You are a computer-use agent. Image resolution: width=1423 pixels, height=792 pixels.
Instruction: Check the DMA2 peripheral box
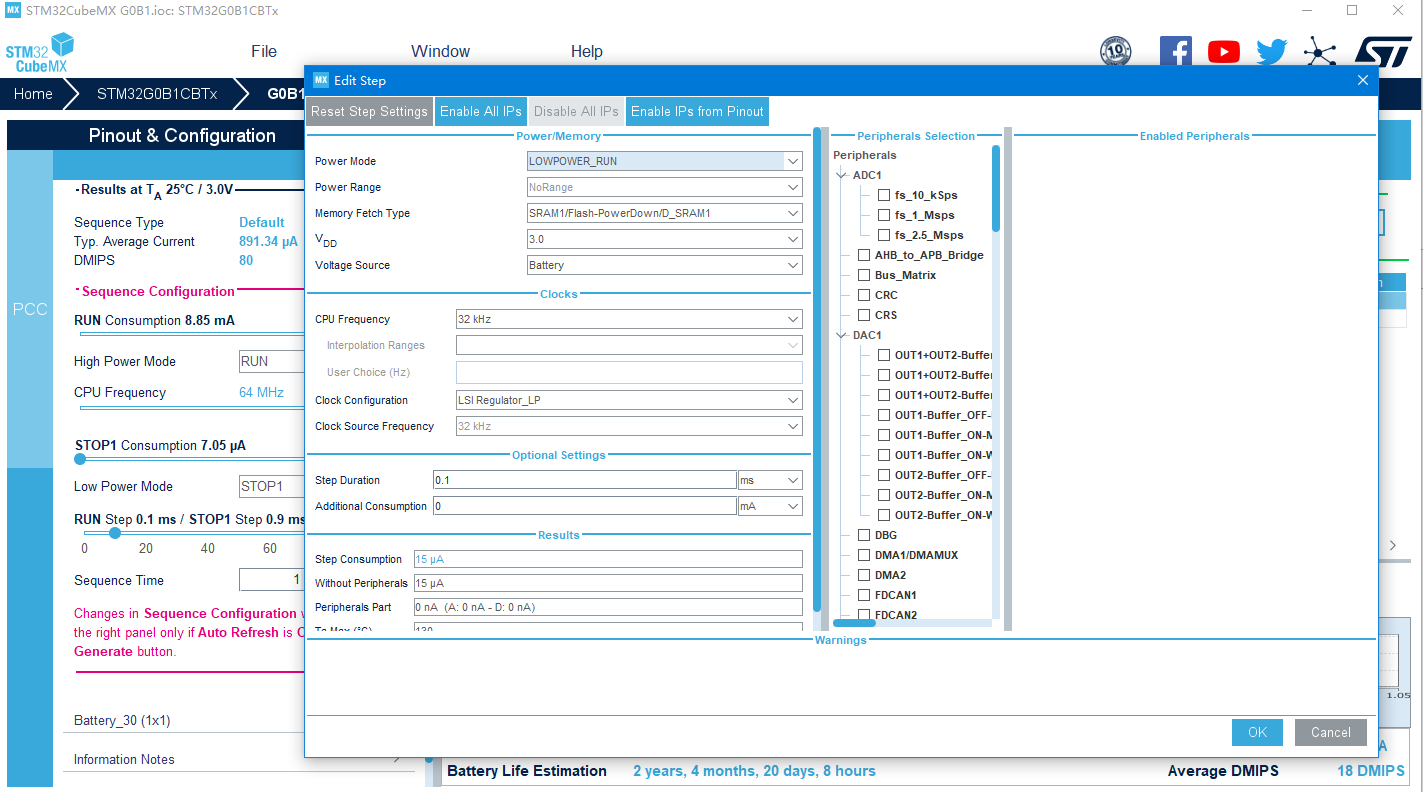864,575
